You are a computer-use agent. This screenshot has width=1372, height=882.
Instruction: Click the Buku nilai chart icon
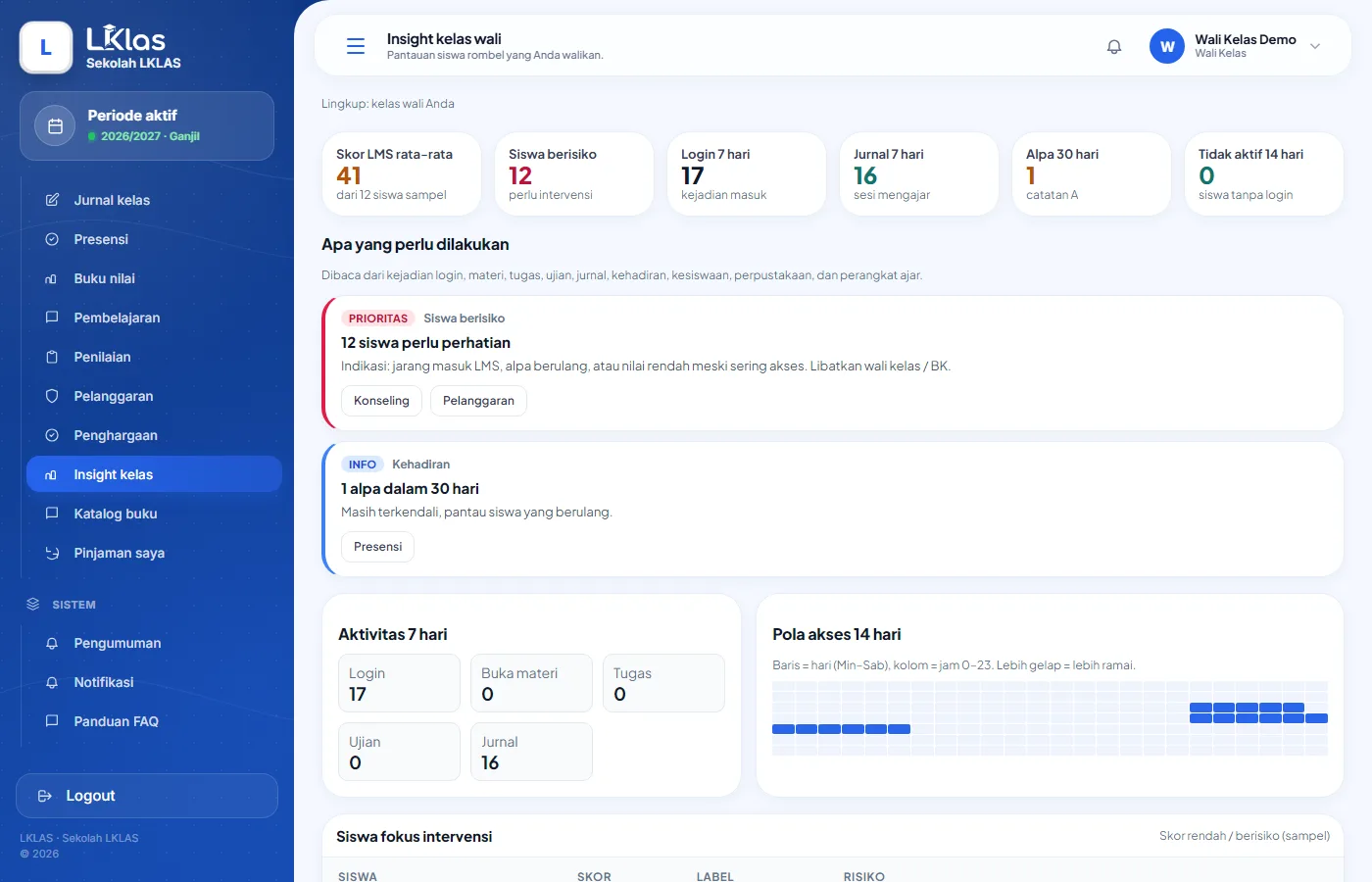[52, 278]
